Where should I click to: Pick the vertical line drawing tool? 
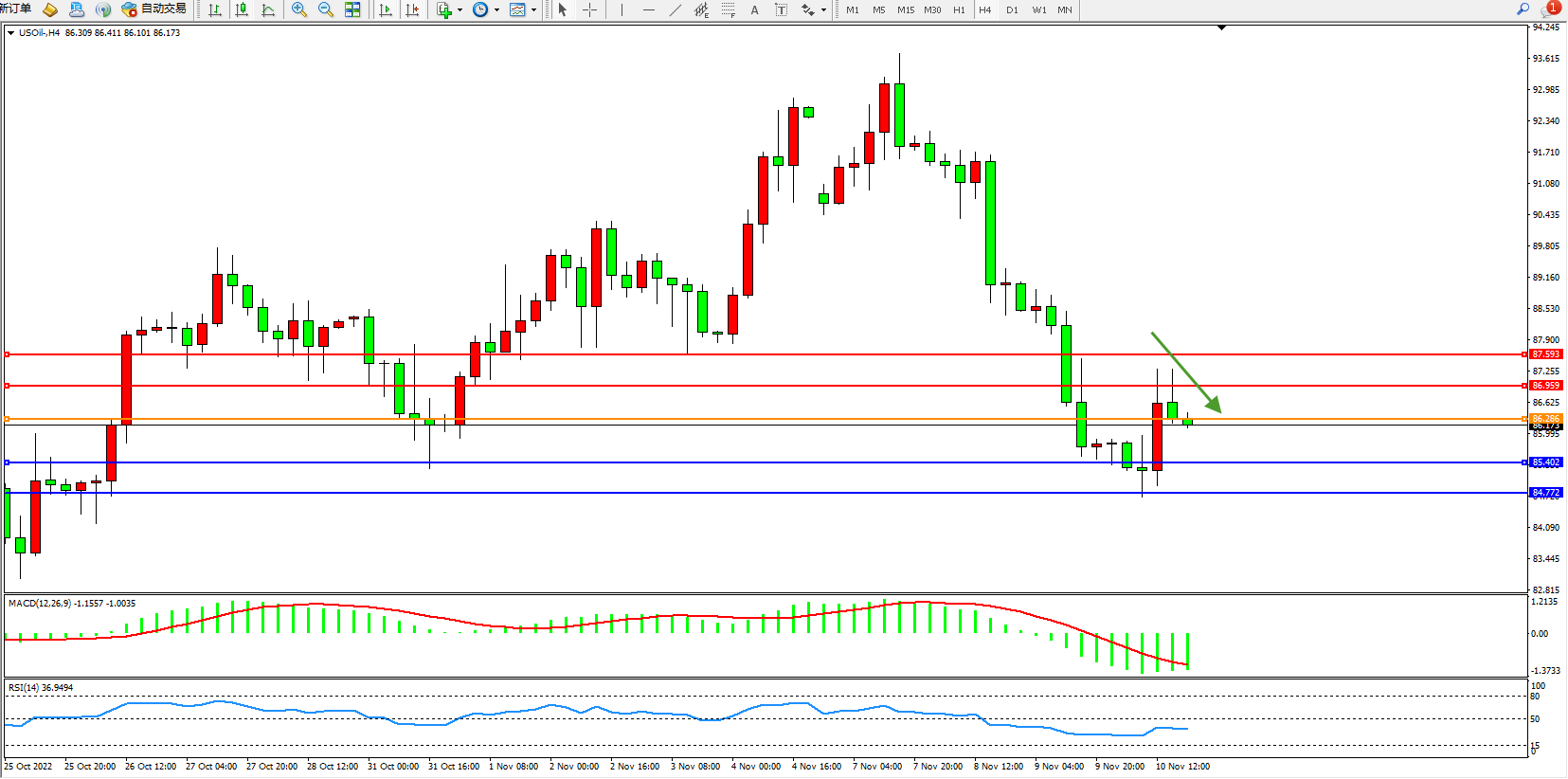click(622, 9)
